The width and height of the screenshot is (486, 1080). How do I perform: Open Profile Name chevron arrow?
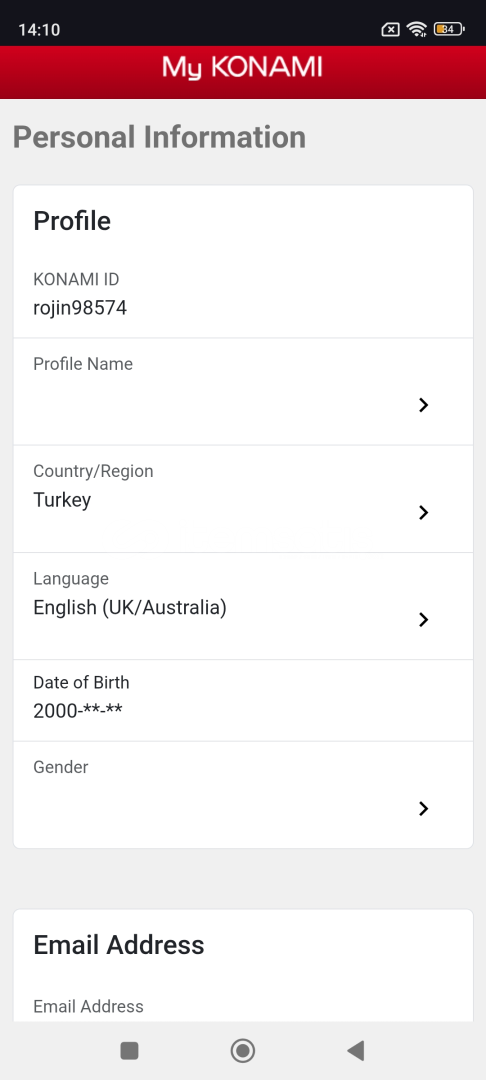[x=423, y=405]
